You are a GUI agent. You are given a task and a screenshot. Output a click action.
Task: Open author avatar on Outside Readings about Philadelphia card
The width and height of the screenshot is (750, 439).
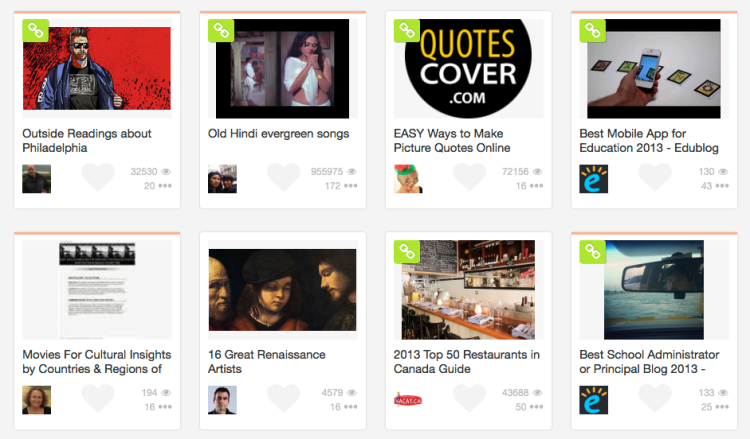coord(36,179)
